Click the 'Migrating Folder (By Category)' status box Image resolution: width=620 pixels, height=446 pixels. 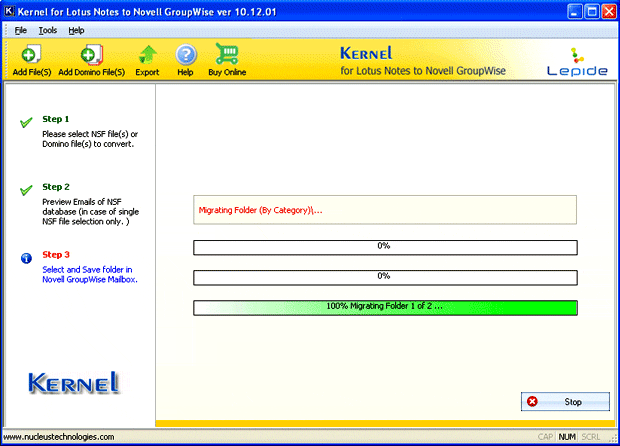(x=385, y=210)
